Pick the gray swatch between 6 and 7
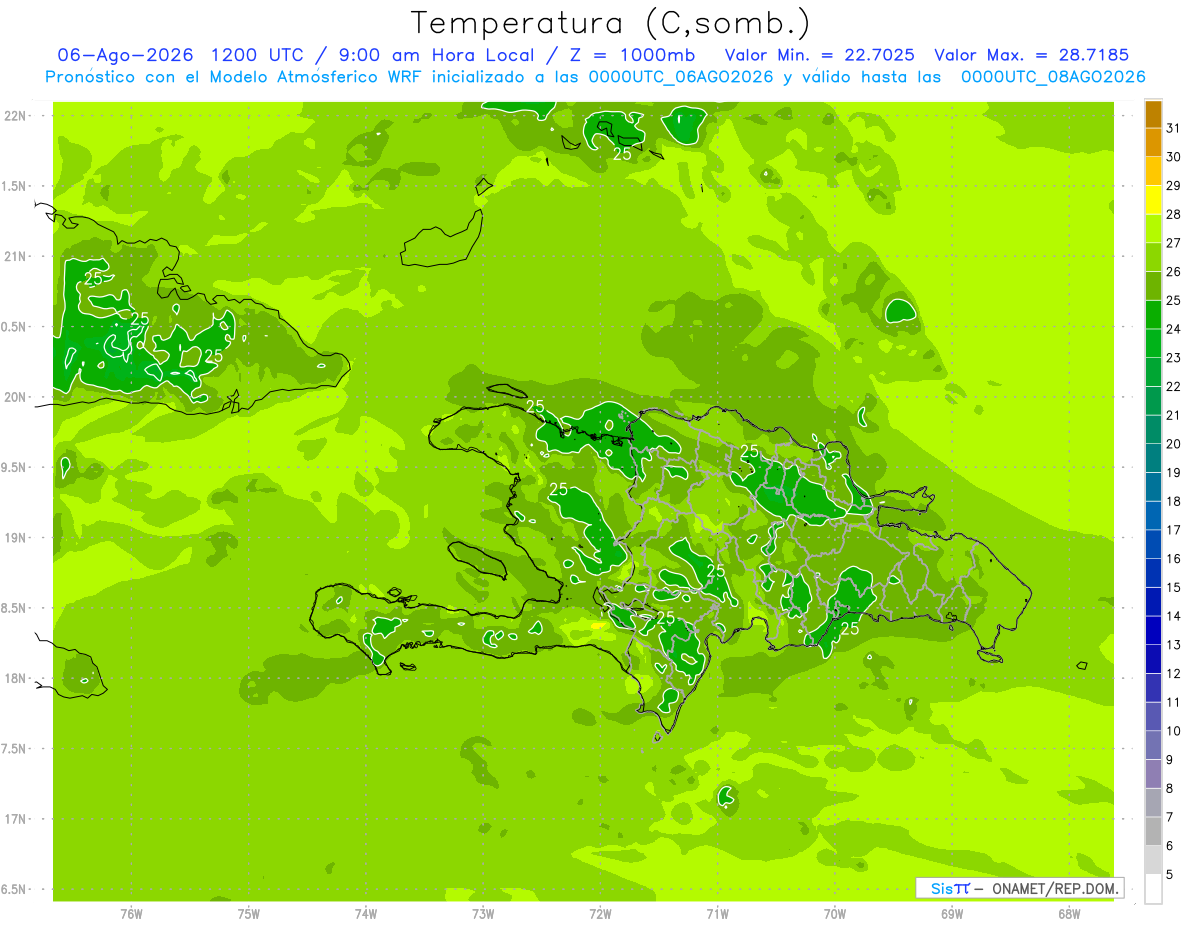 click(x=1153, y=831)
